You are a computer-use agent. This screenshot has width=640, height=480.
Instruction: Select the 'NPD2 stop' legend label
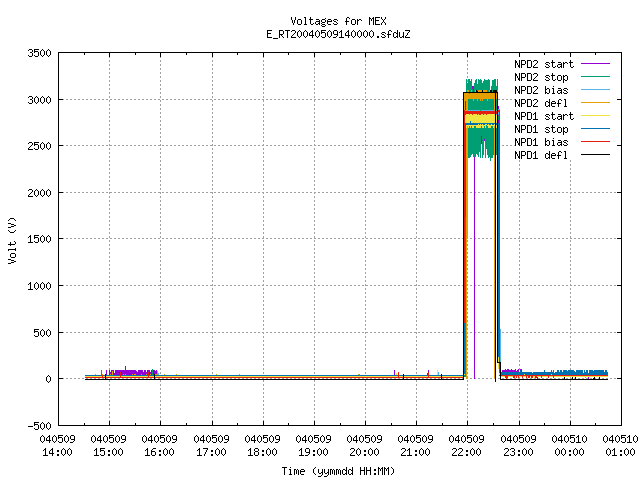click(541, 77)
